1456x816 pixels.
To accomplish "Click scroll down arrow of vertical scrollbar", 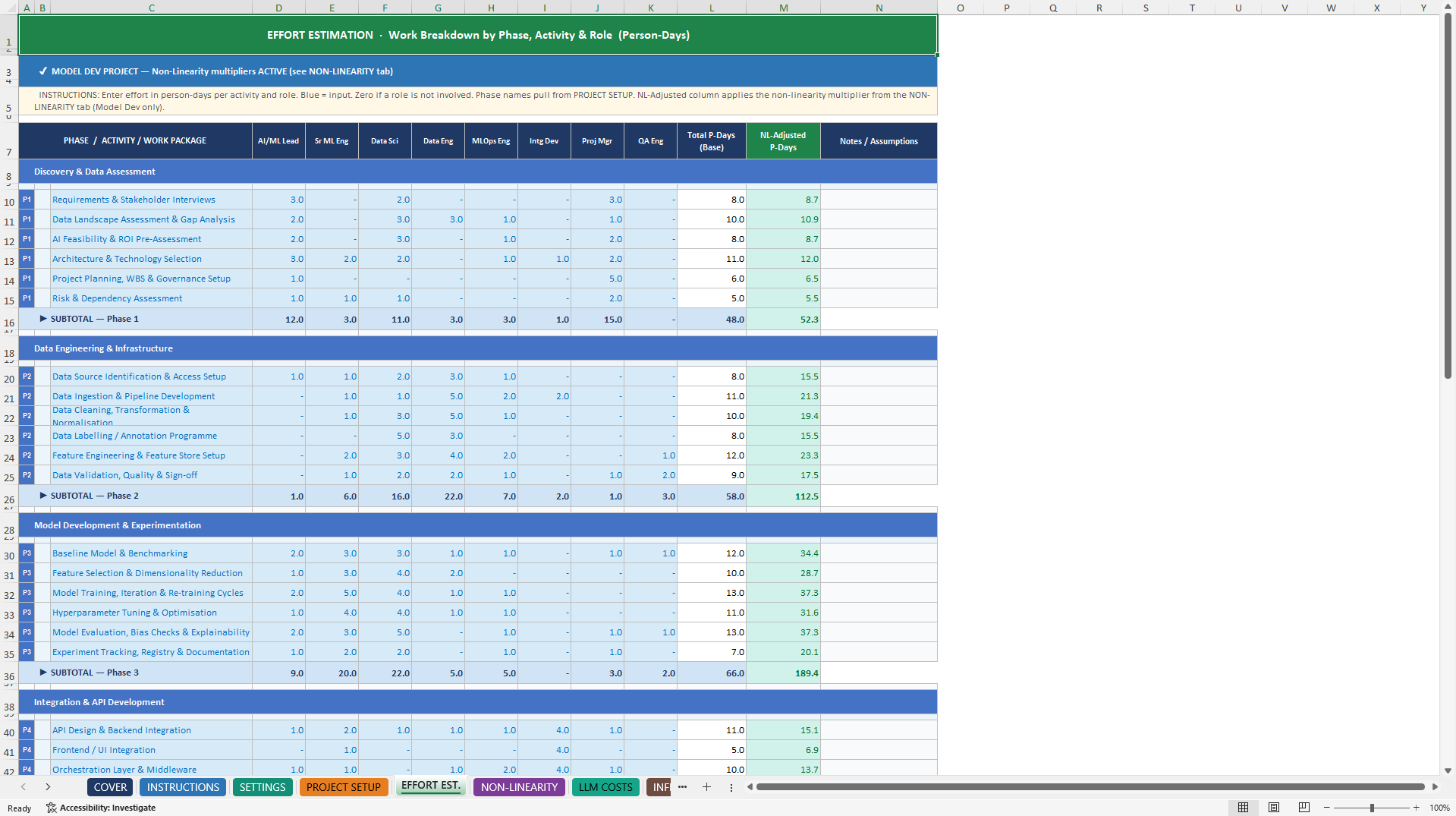I will 1448,770.
